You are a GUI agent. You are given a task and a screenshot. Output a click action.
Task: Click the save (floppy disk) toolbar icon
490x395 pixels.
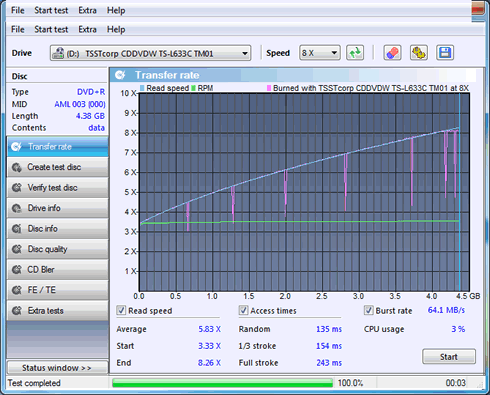pos(445,53)
